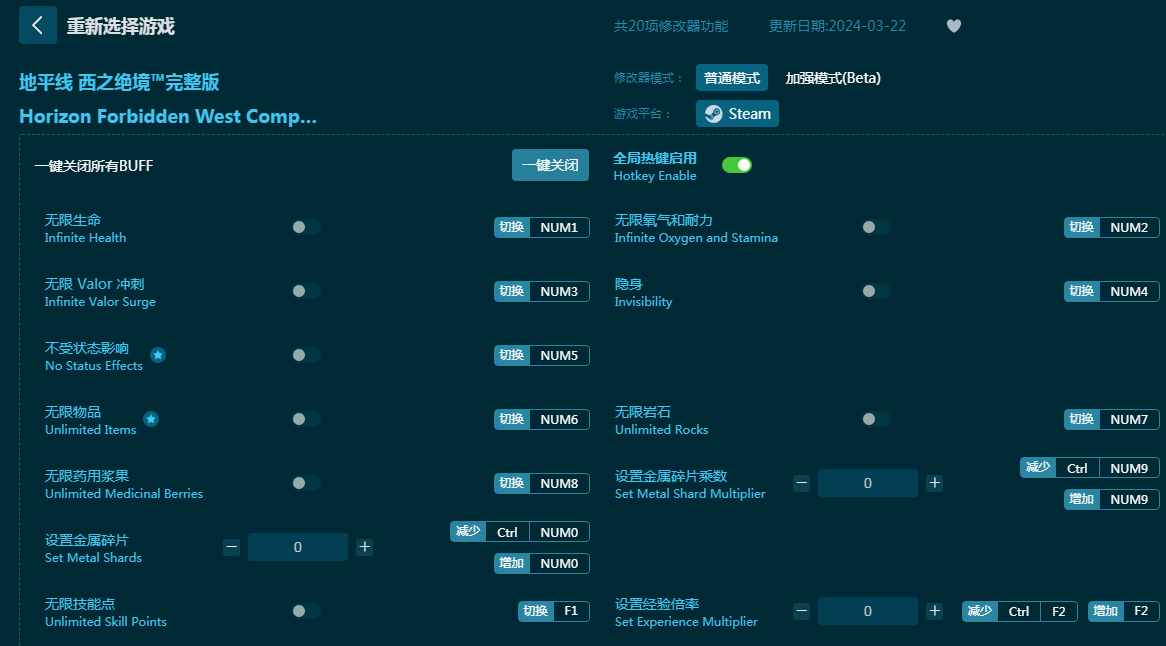The width and height of the screenshot is (1166, 646).
Task: Click the heart favorite icon
Action: pos(954,26)
